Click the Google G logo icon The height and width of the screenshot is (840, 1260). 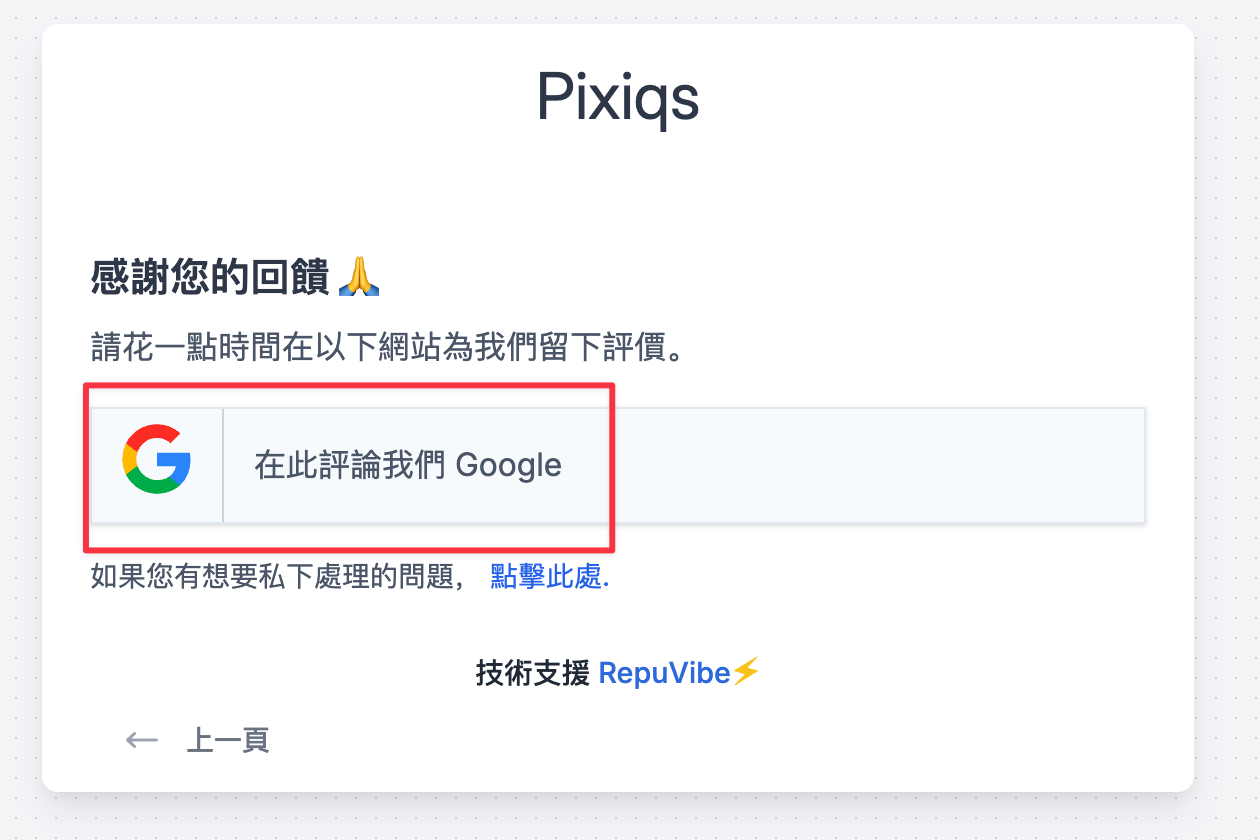157,459
